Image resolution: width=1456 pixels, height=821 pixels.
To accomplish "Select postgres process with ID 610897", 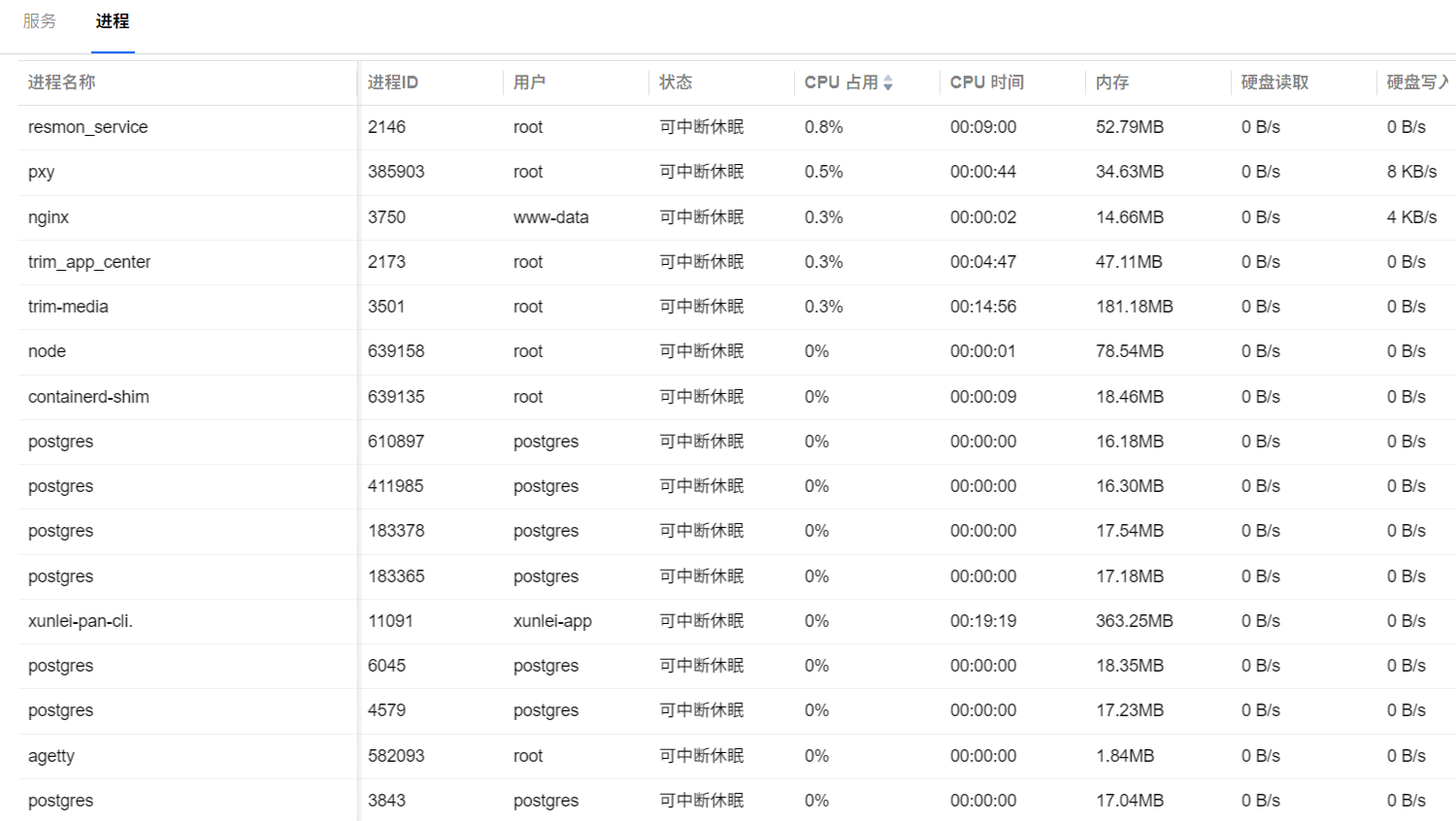I will coord(737,442).
